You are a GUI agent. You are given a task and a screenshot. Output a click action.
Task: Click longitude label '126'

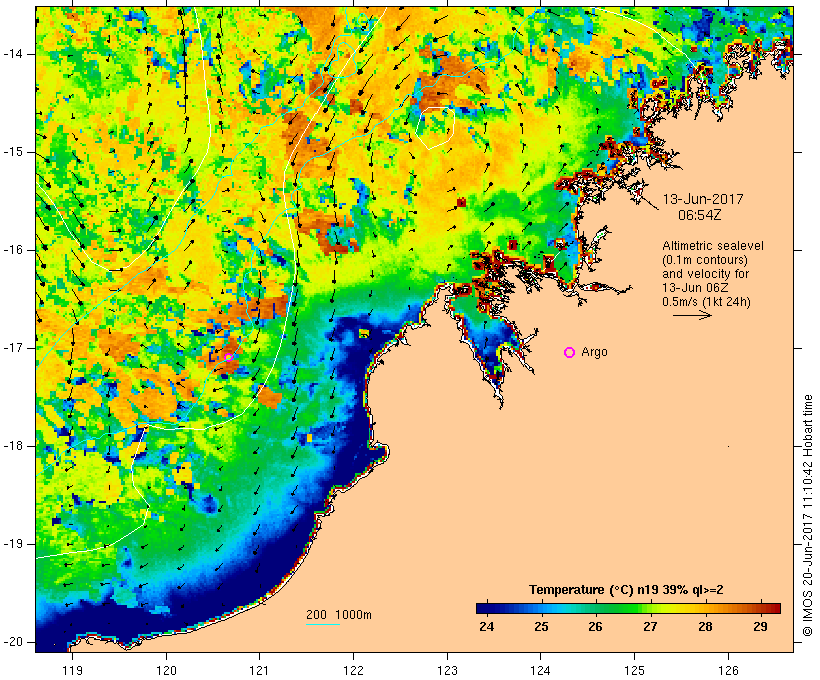click(x=728, y=670)
